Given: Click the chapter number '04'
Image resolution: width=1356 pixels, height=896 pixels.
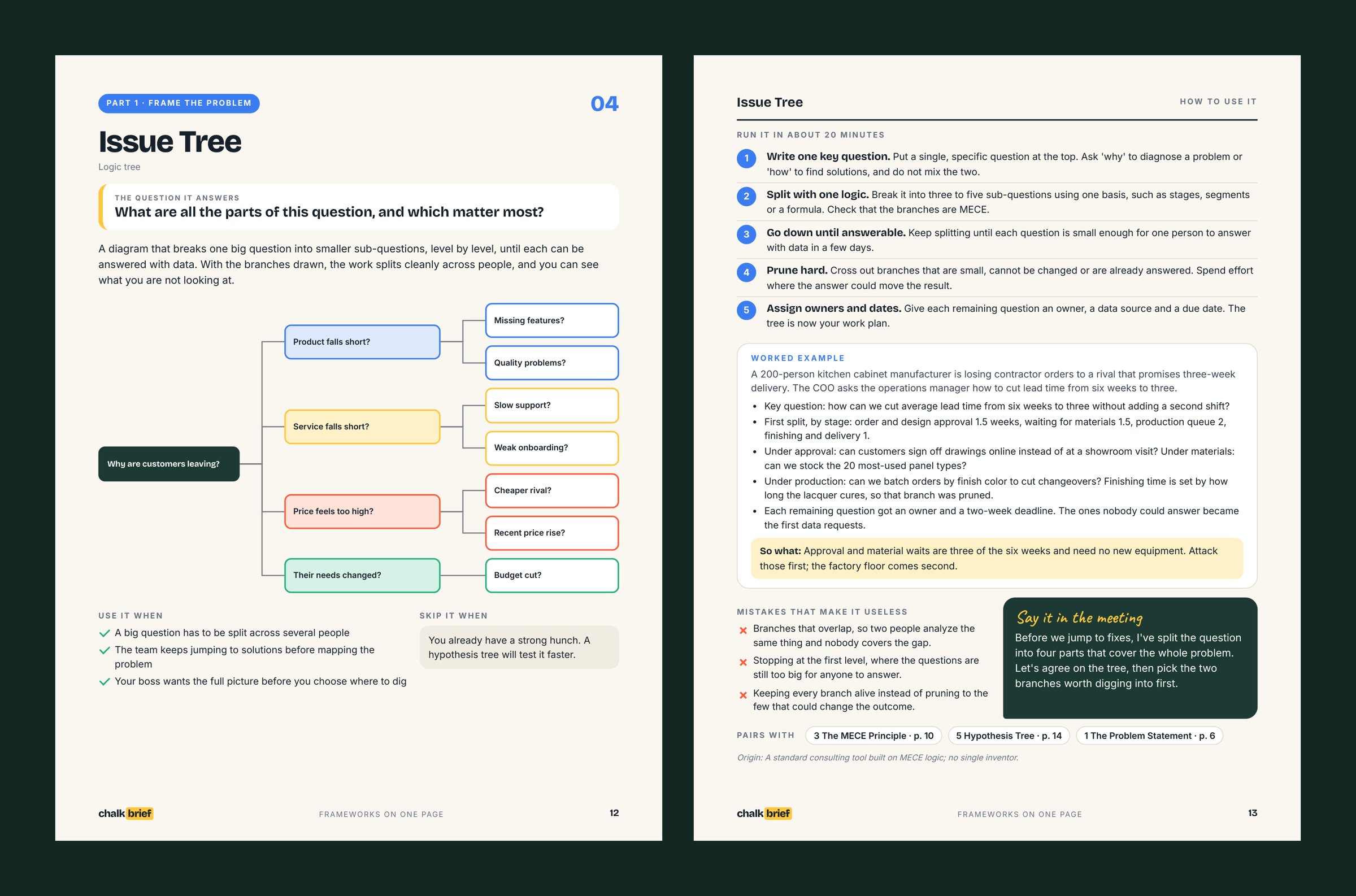Looking at the screenshot, I should pyautogui.click(x=605, y=103).
